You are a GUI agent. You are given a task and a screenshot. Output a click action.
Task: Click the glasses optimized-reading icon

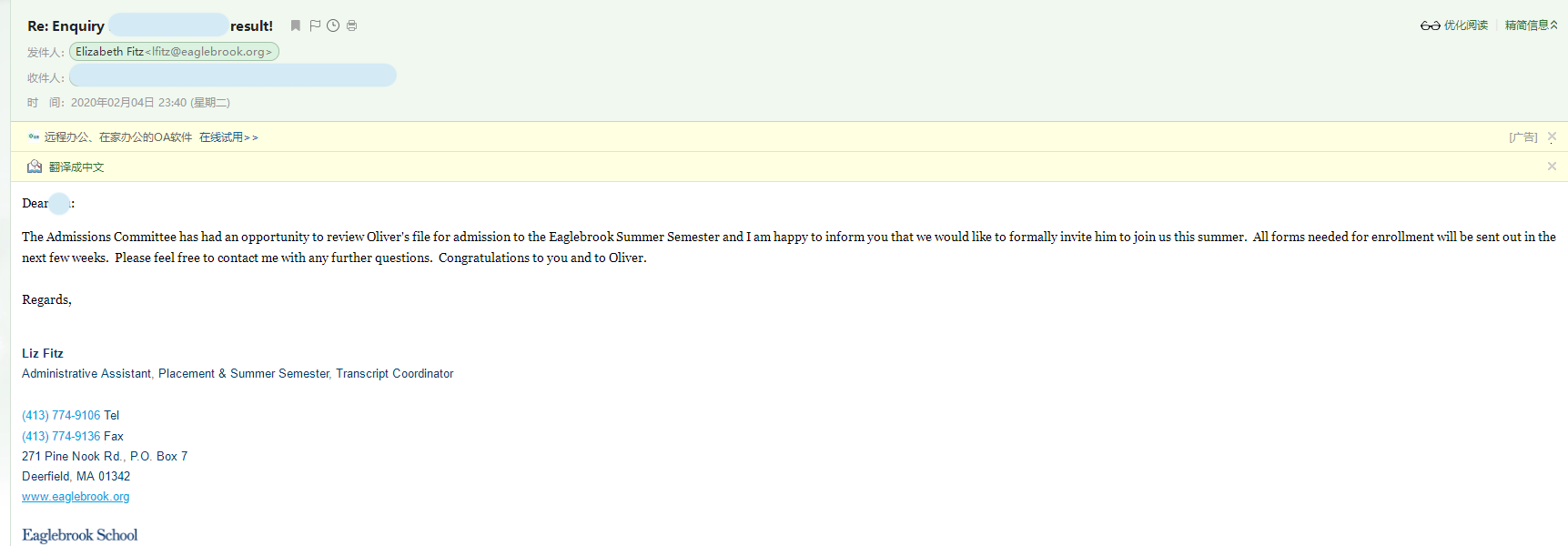1430,25
